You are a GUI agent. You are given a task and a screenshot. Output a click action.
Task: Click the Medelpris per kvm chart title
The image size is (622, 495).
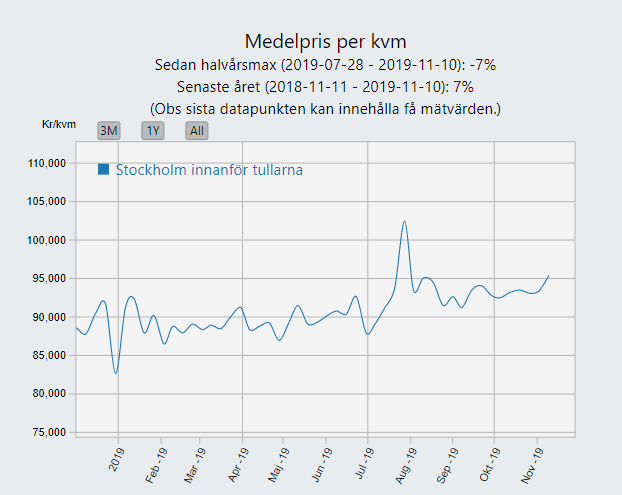coord(325,41)
